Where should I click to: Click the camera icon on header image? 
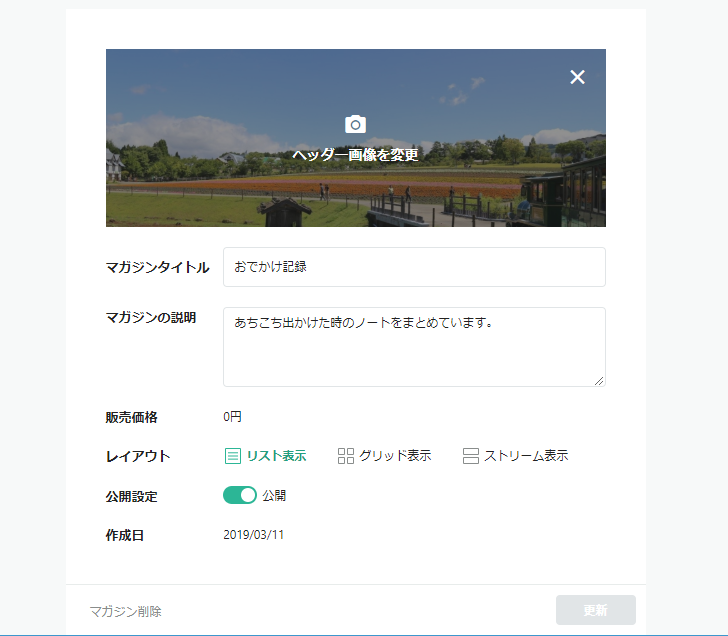tap(355, 124)
